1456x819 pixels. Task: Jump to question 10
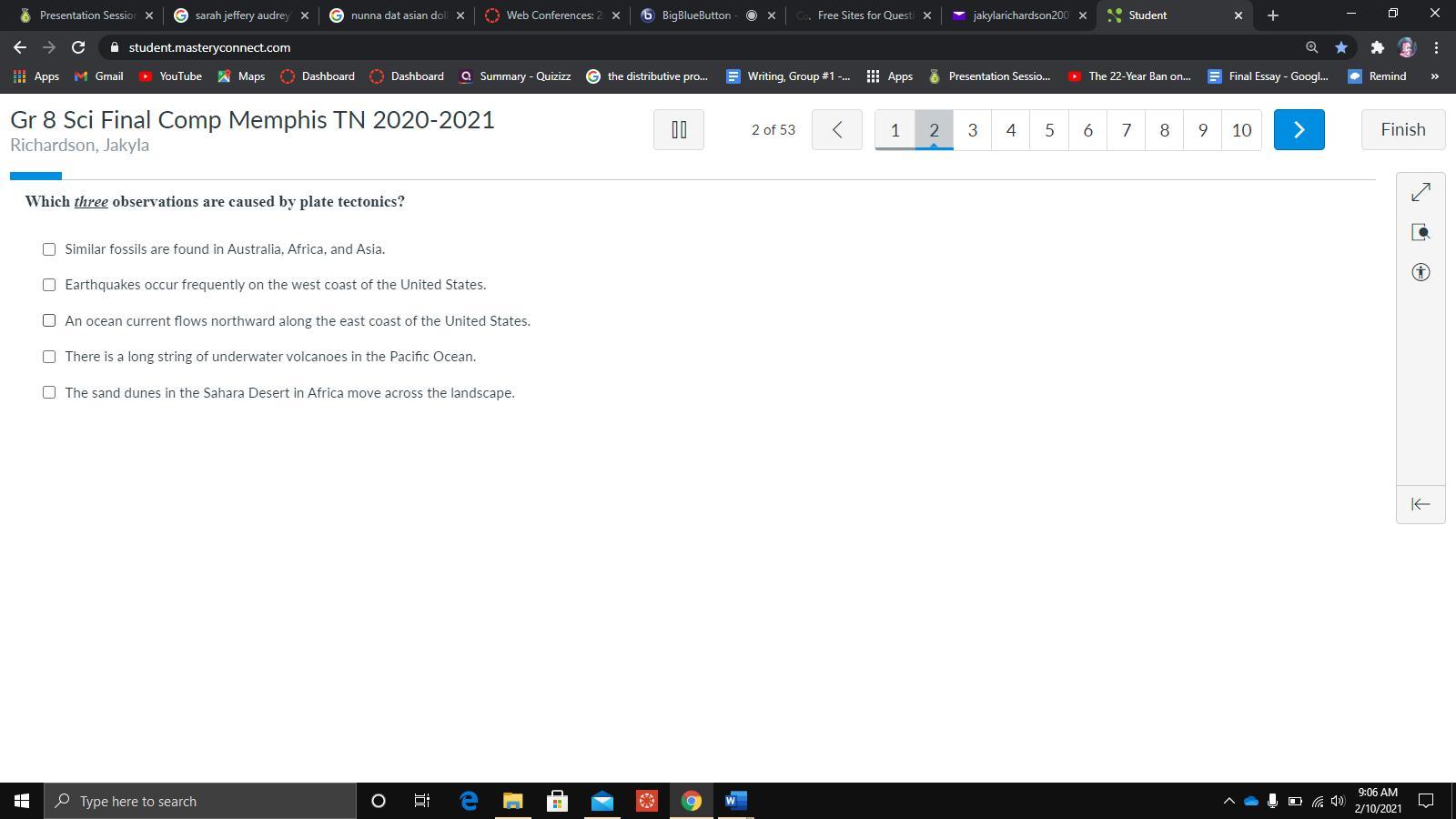tap(1241, 129)
